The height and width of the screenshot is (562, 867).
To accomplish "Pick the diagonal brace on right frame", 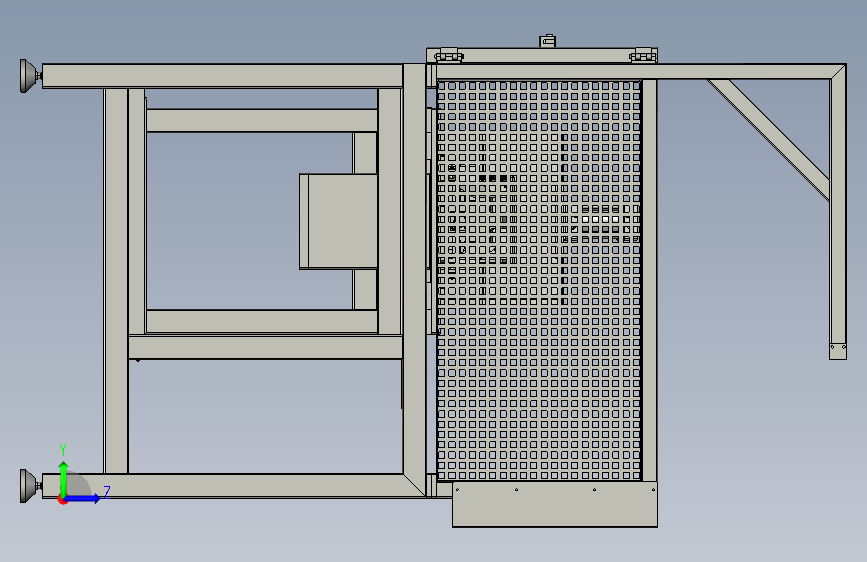I will [769, 140].
